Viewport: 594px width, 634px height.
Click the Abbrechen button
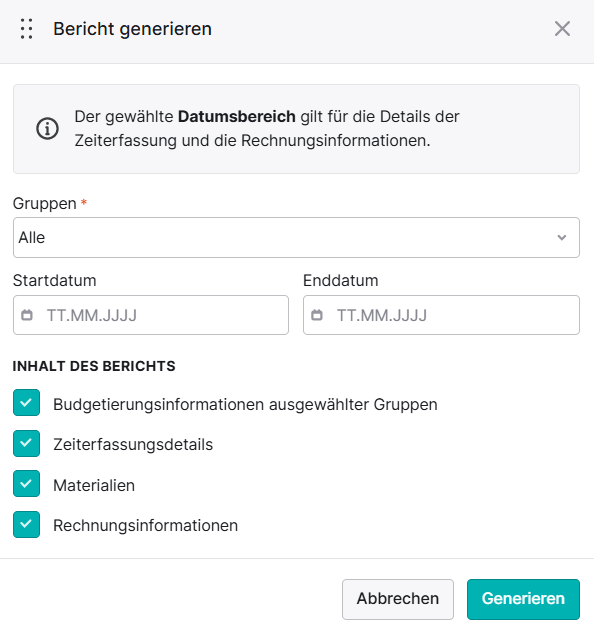pyautogui.click(x=397, y=599)
